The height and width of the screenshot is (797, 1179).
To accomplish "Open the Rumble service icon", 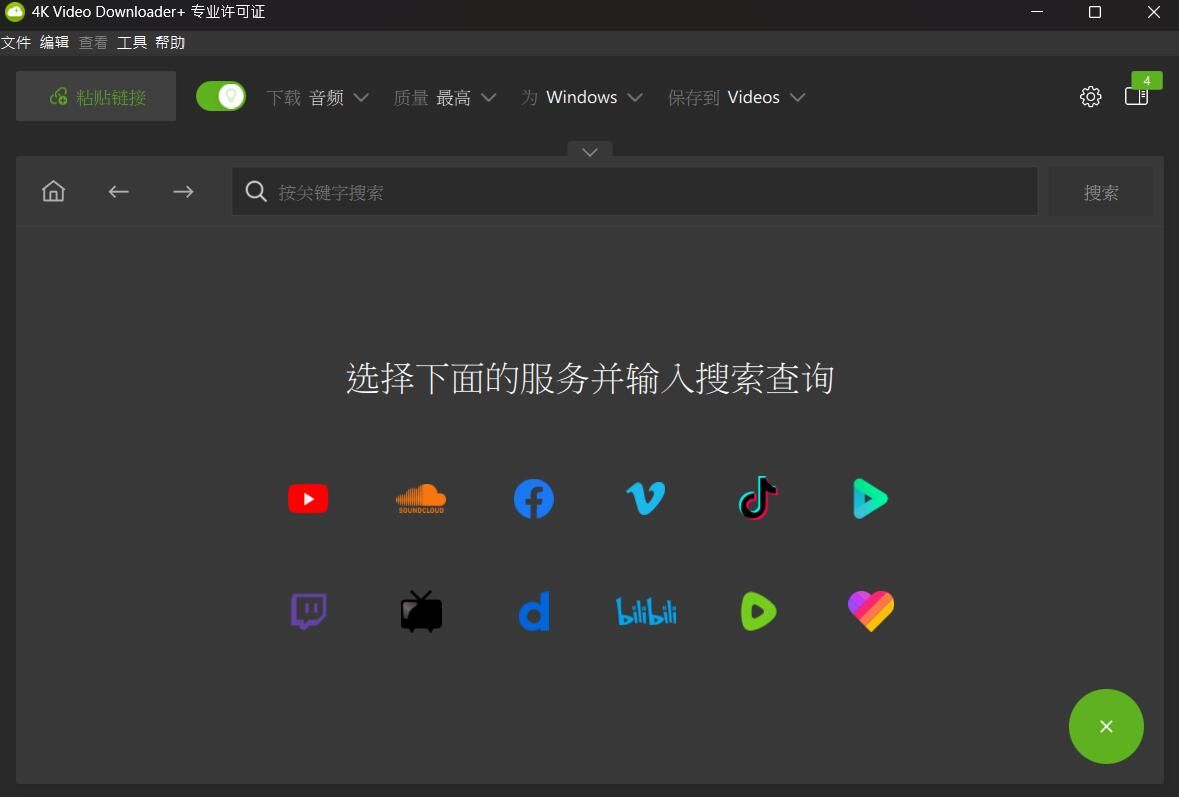I will coord(758,611).
